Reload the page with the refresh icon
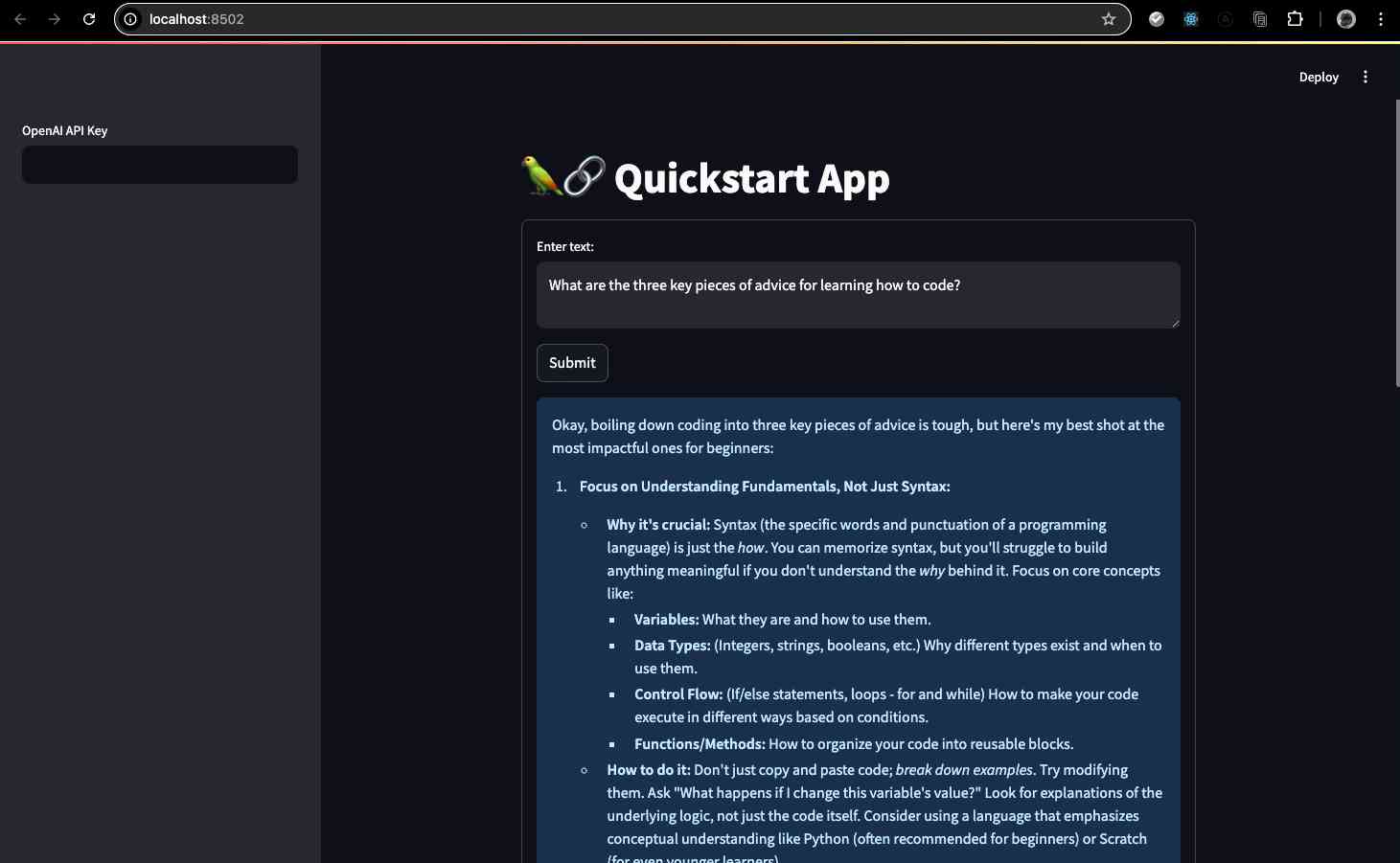The height and width of the screenshot is (863, 1400). (89, 19)
